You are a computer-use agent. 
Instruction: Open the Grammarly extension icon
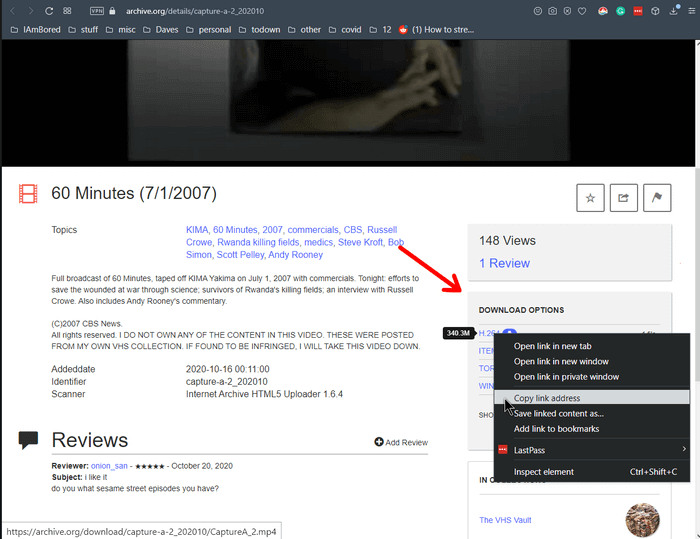coord(621,11)
